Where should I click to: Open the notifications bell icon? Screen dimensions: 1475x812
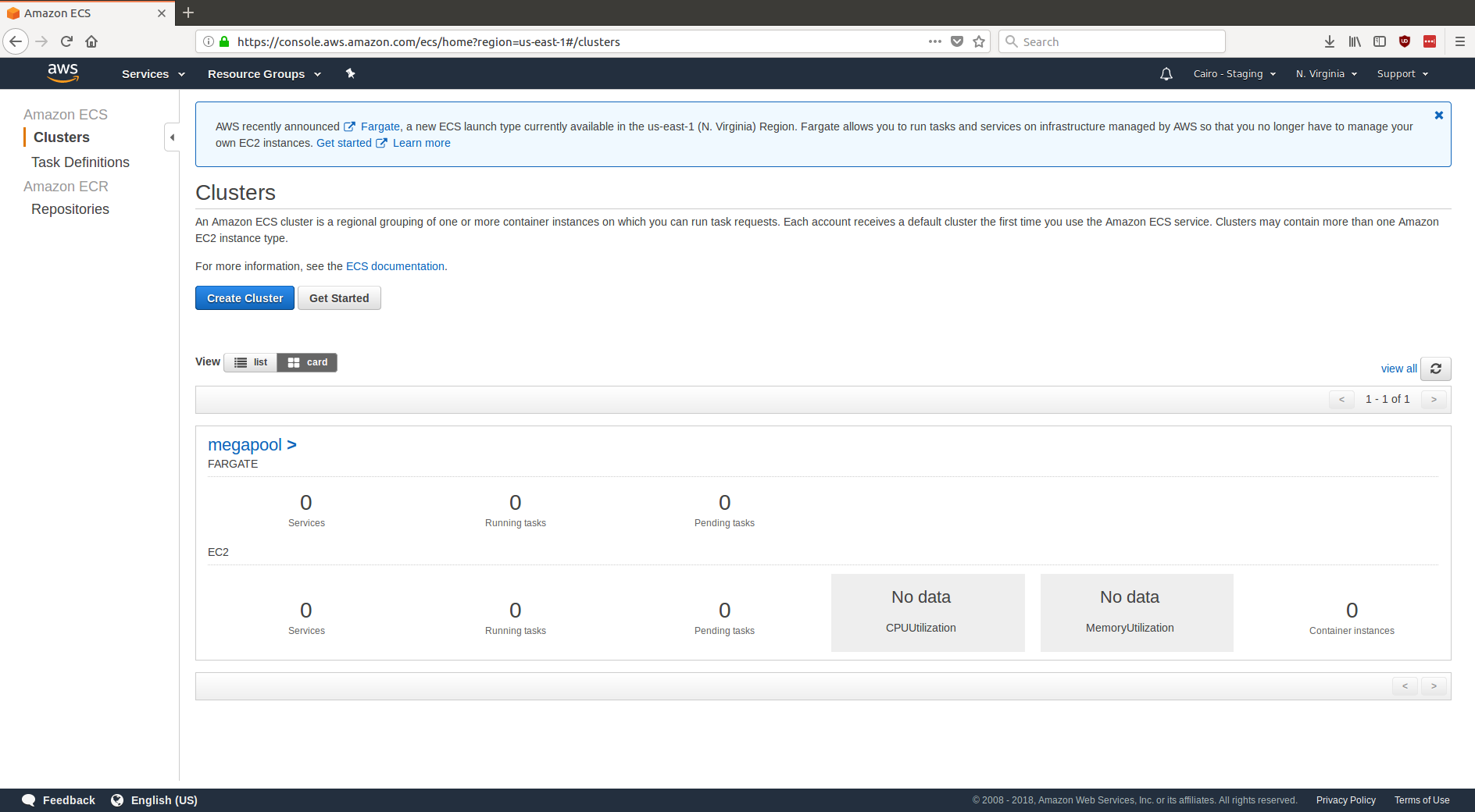point(1166,74)
